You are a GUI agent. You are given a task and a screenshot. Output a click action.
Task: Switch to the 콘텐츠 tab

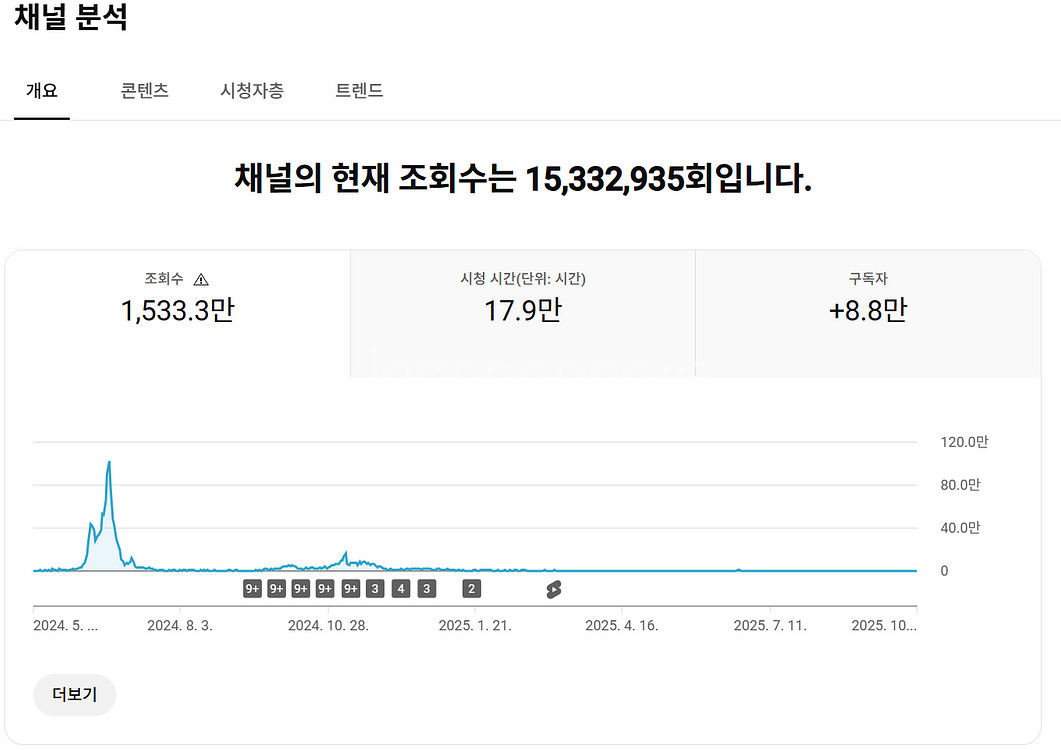145,91
